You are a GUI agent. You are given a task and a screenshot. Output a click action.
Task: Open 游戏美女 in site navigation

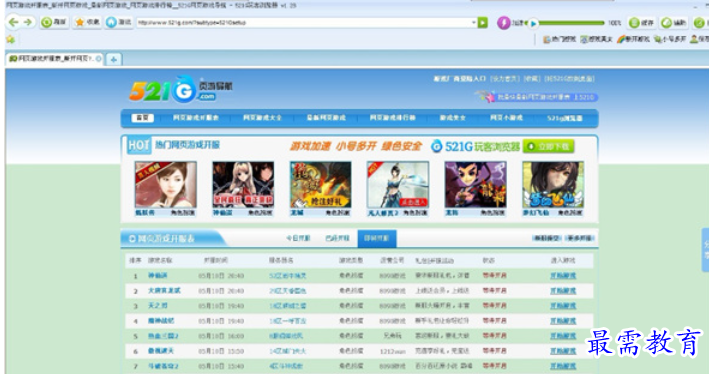tap(453, 118)
